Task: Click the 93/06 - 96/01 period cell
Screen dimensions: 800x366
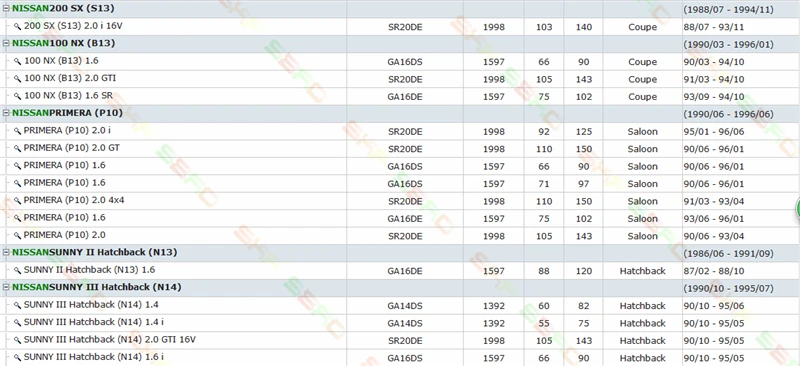Action: [714, 219]
